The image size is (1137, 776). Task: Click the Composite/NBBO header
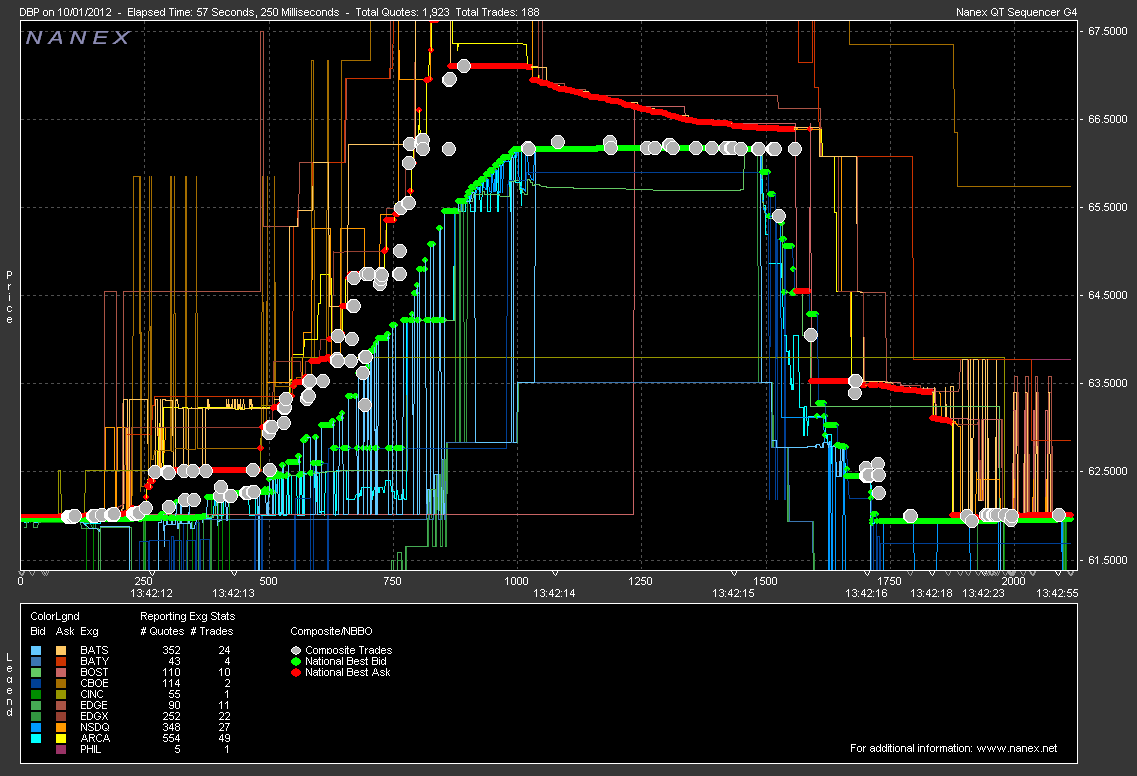pyautogui.click(x=331, y=631)
